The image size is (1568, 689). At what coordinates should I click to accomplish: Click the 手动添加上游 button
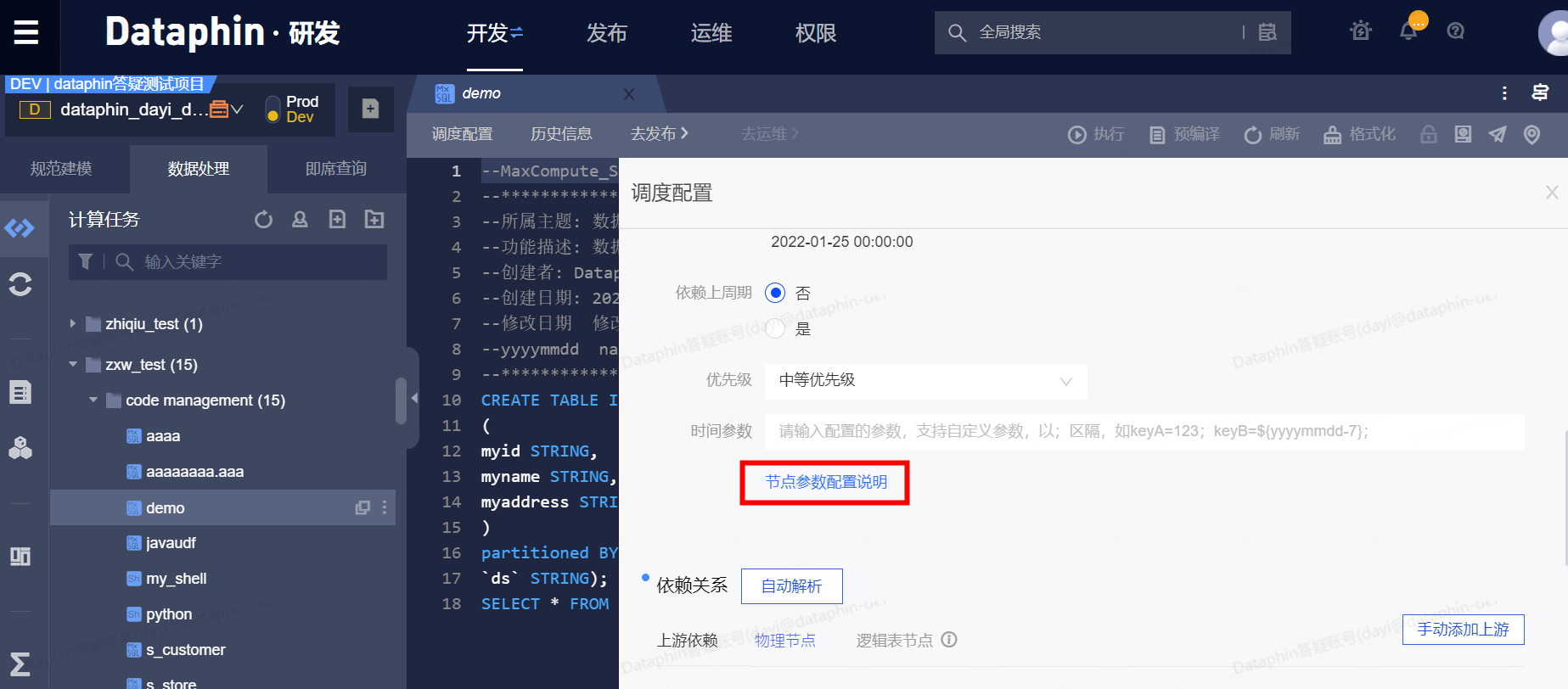click(1464, 630)
